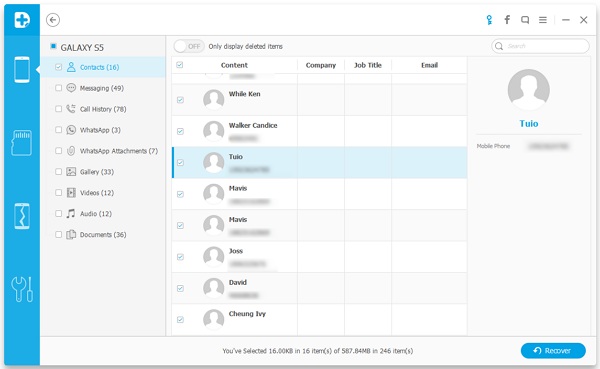Image resolution: width=600 pixels, height=369 pixels.
Task: Toggle Only display deleted items switch
Action: 189,46
